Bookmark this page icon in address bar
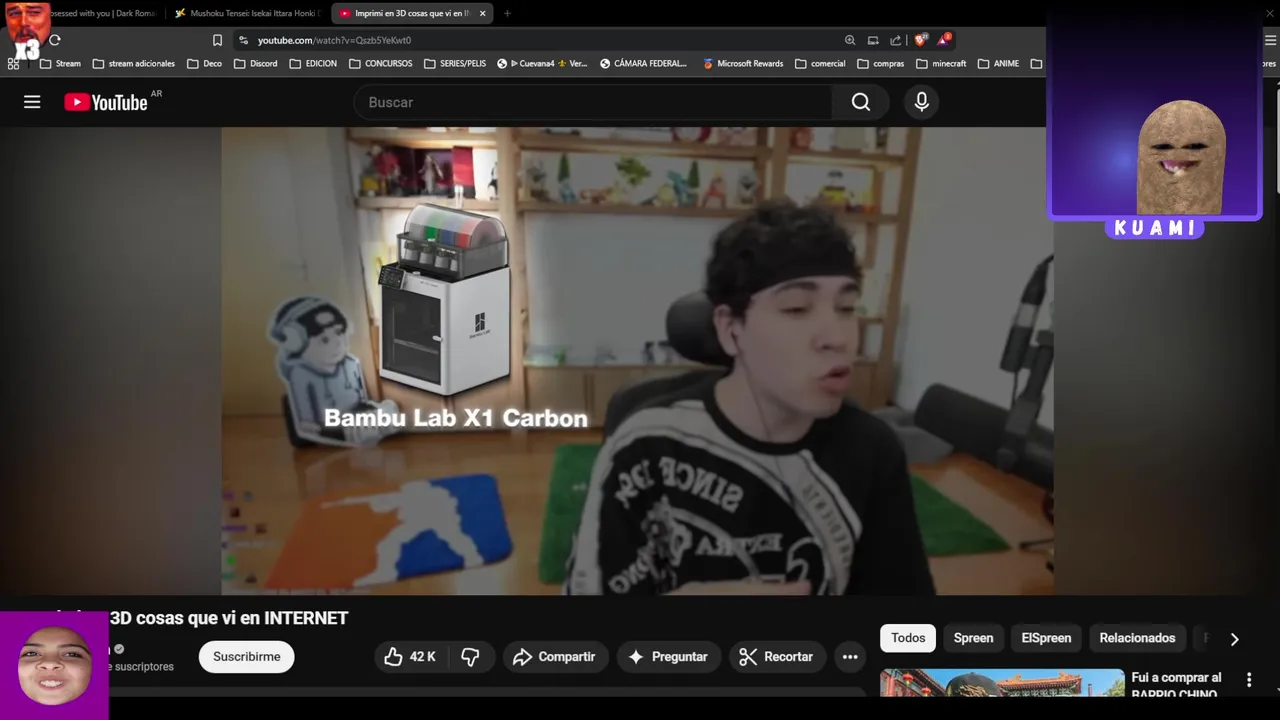 click(x=217, y=40)
